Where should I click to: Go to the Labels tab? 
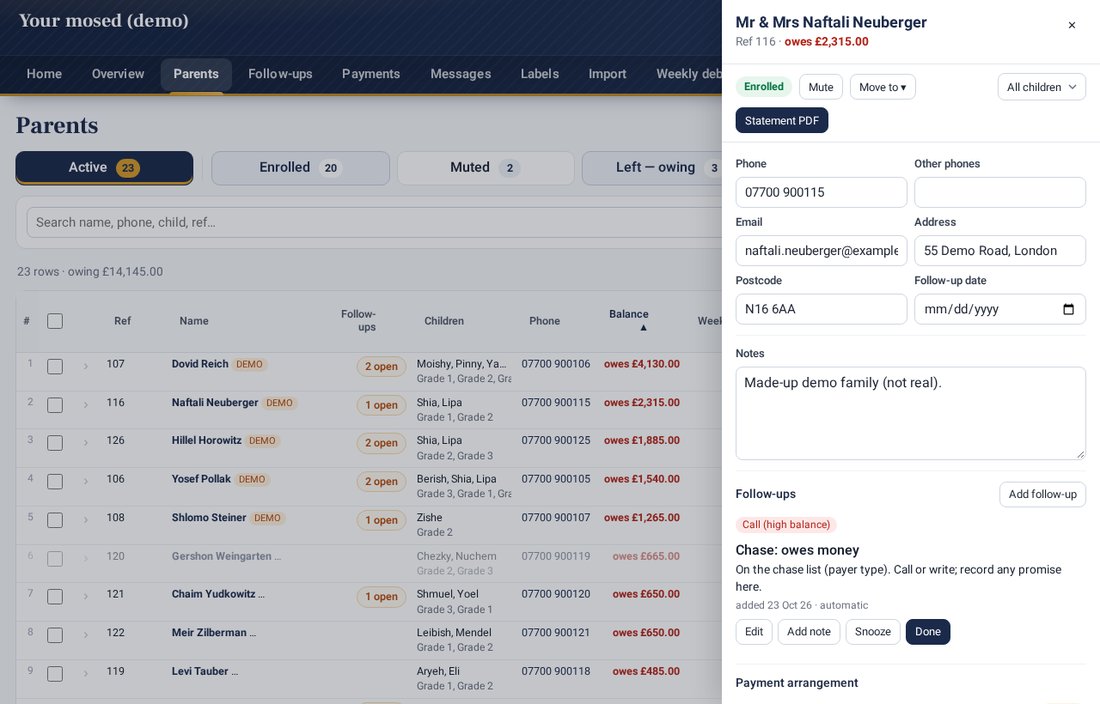coord(539,74)
